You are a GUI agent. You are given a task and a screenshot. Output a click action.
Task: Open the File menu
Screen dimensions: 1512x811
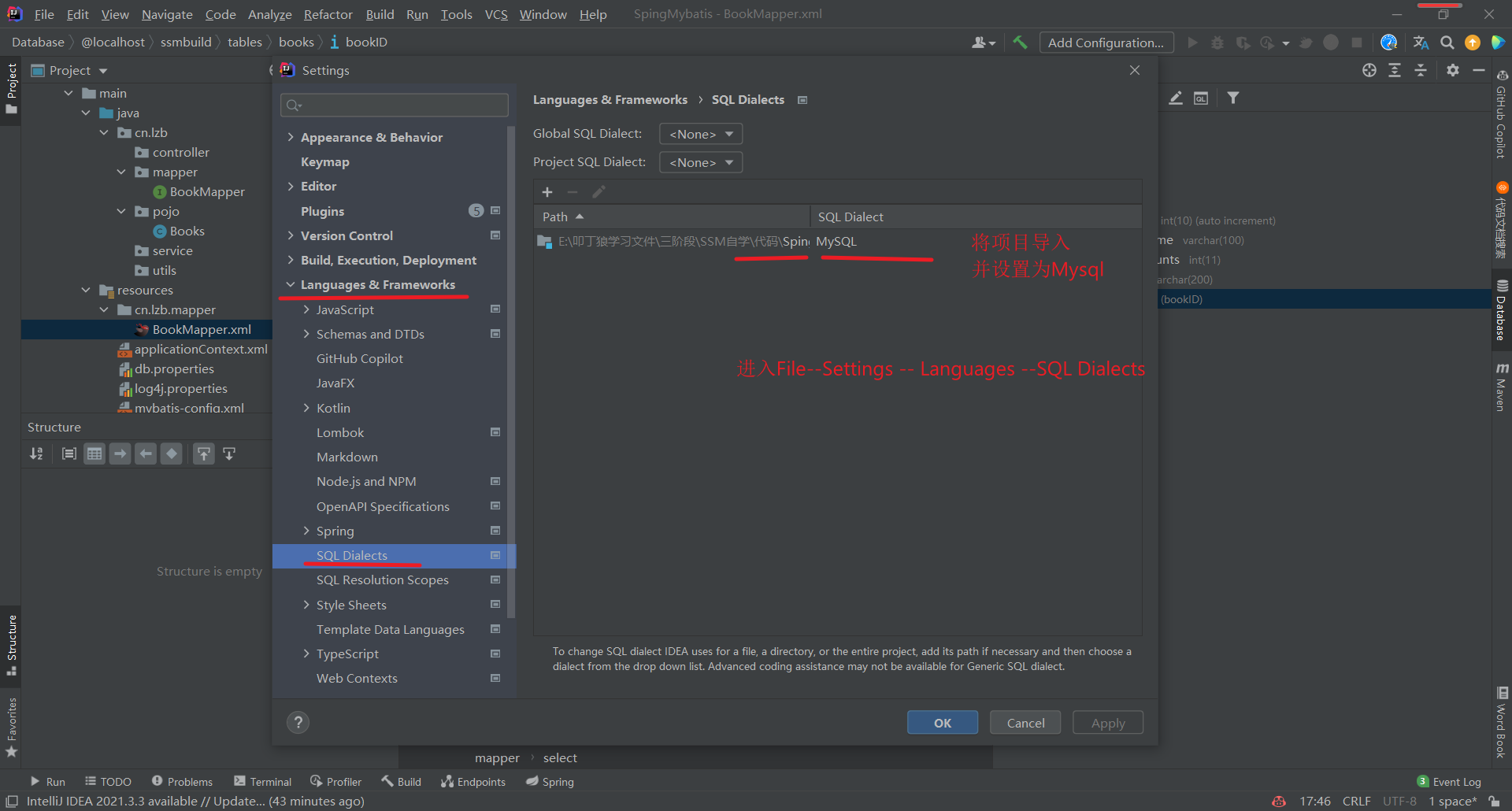[x=44, y=14]
